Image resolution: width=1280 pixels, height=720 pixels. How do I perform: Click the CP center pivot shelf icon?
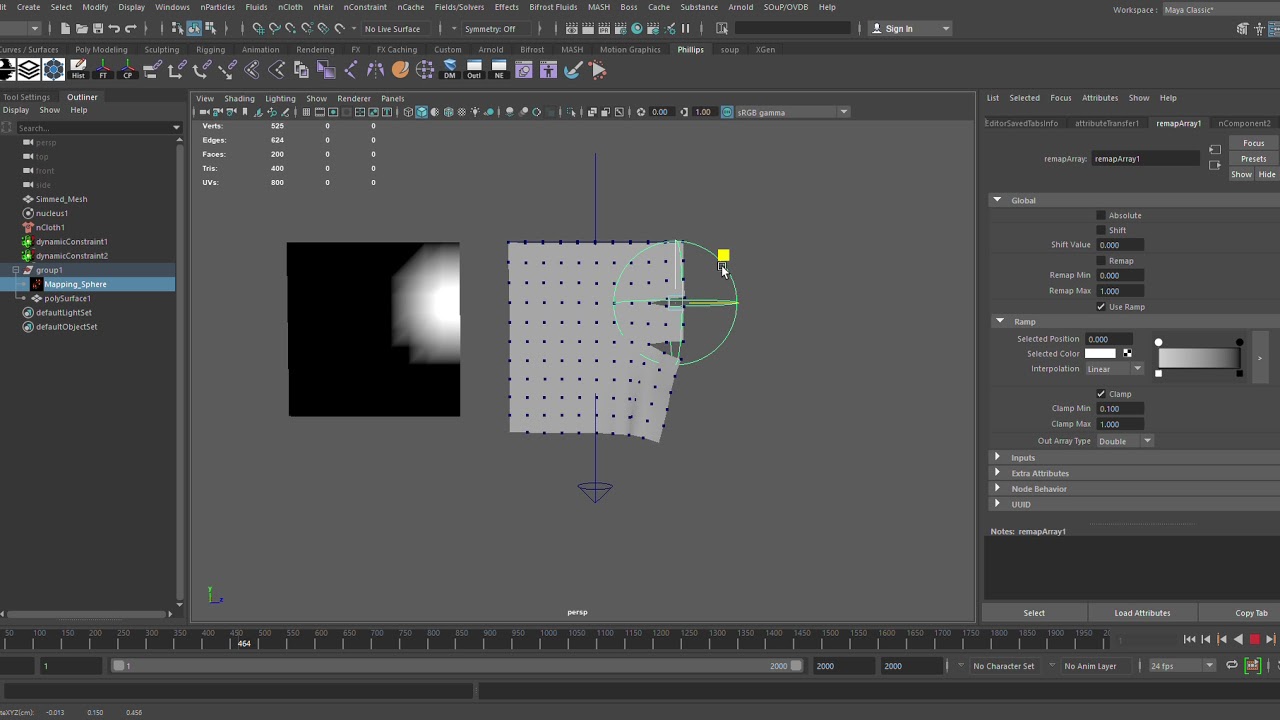[128, 70]
